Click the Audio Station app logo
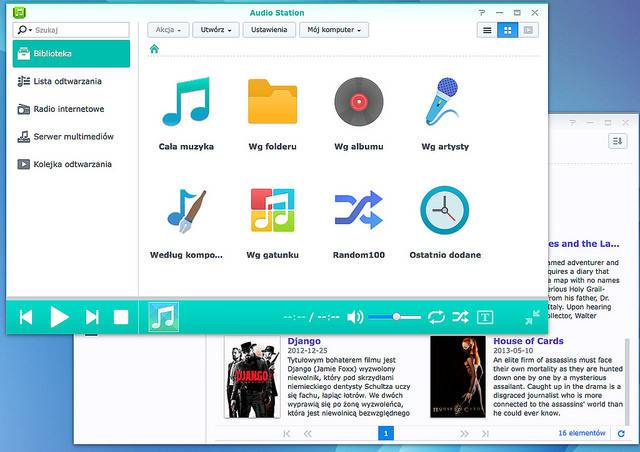The width and height of the screenshot is (640, 452). tap(19, 12)
